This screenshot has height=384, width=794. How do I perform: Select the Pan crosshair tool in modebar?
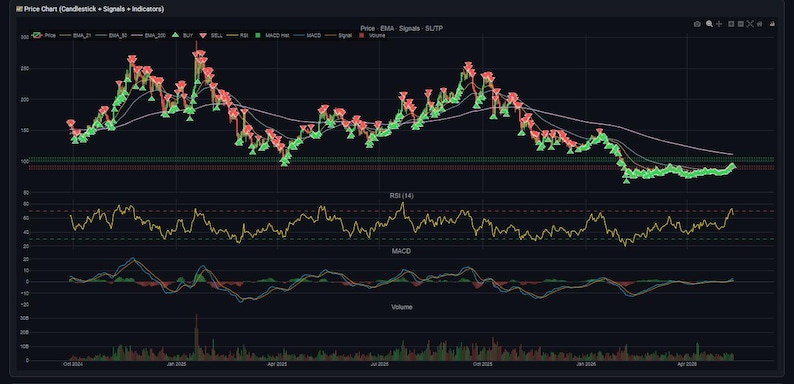coord(719,24)
